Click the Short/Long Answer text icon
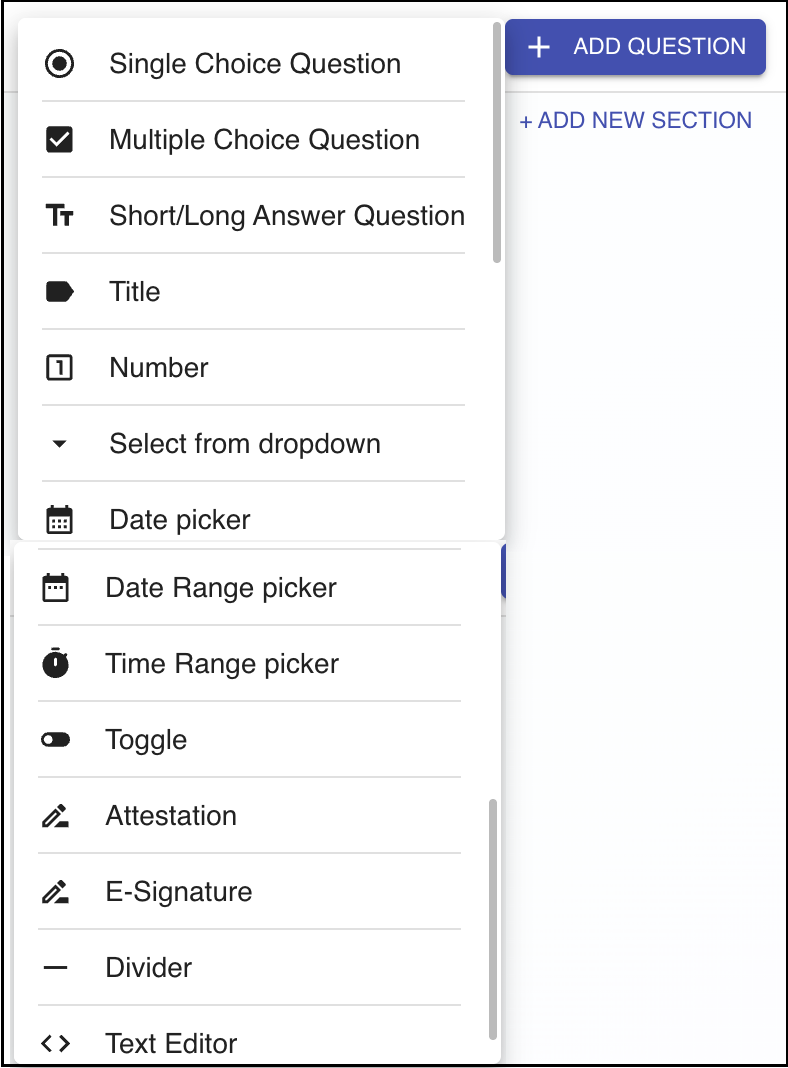Image resolution: width=788 pixels, height=1068 pixels. (x=60, y=216)
